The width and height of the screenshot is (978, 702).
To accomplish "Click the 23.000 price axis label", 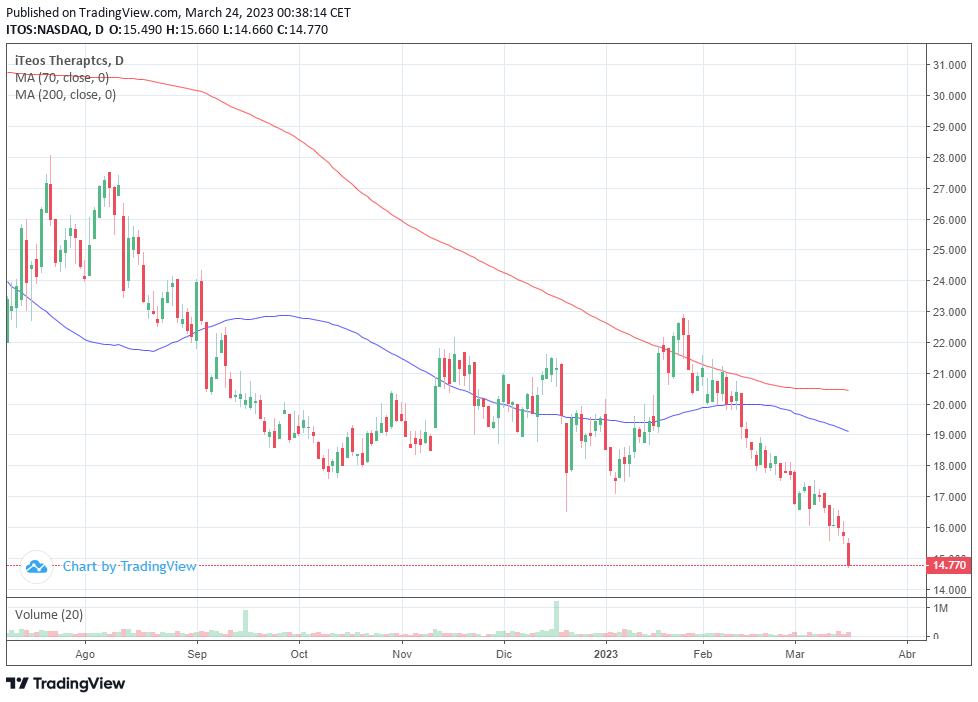I will click(949, 312).
